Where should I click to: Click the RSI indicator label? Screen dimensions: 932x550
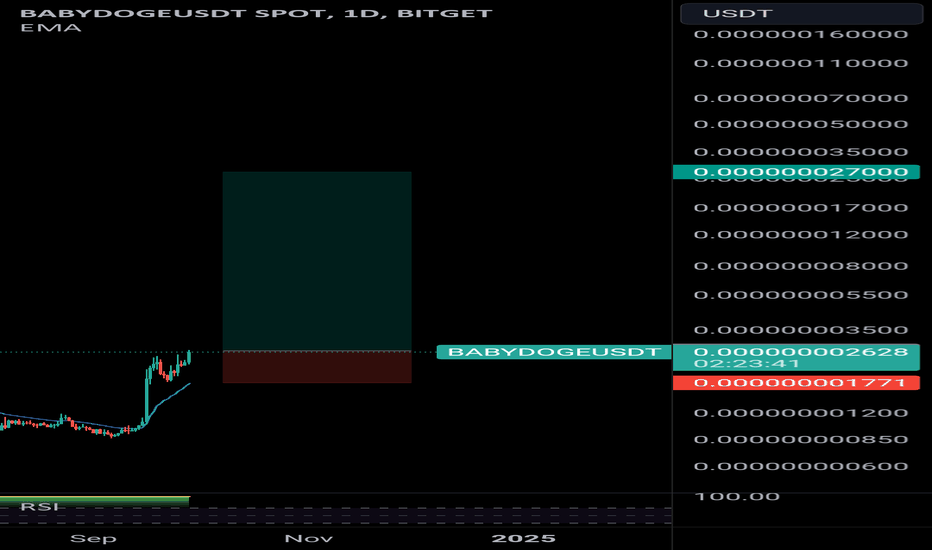(39, 507)
